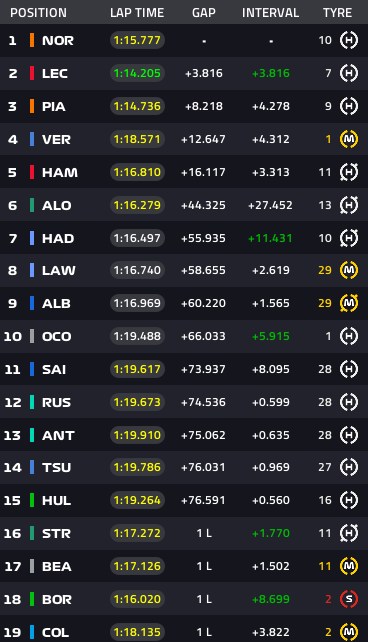This screenshot has width=368, height=642.
Task: Click Stroll's 1:17.272 lap time
Action: 137,533
